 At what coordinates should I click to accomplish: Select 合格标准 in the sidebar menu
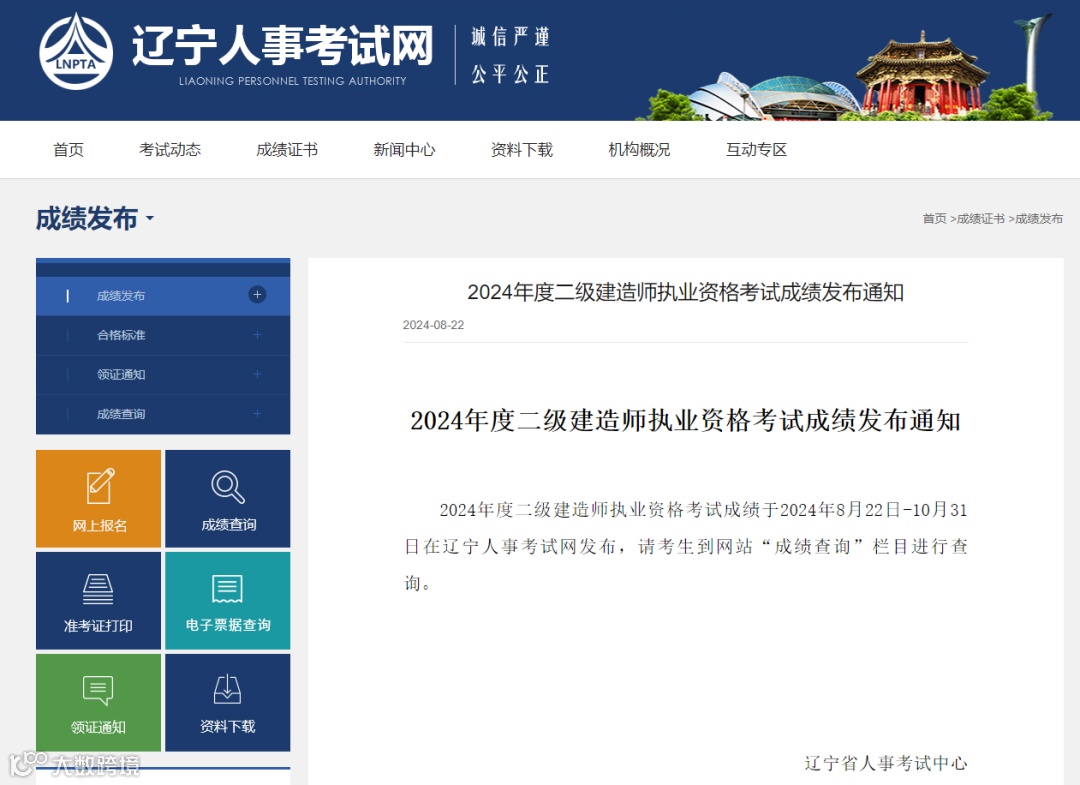click(x=163, y=335)
